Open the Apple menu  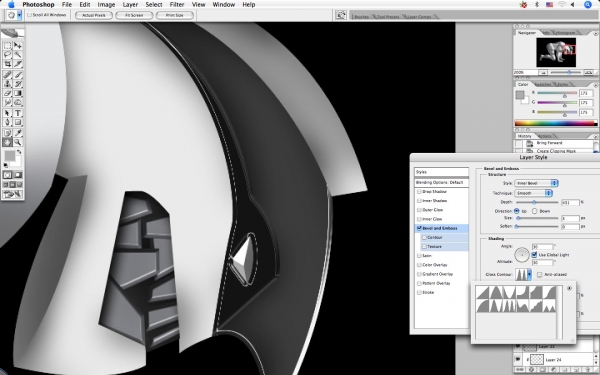pos(11,5)
